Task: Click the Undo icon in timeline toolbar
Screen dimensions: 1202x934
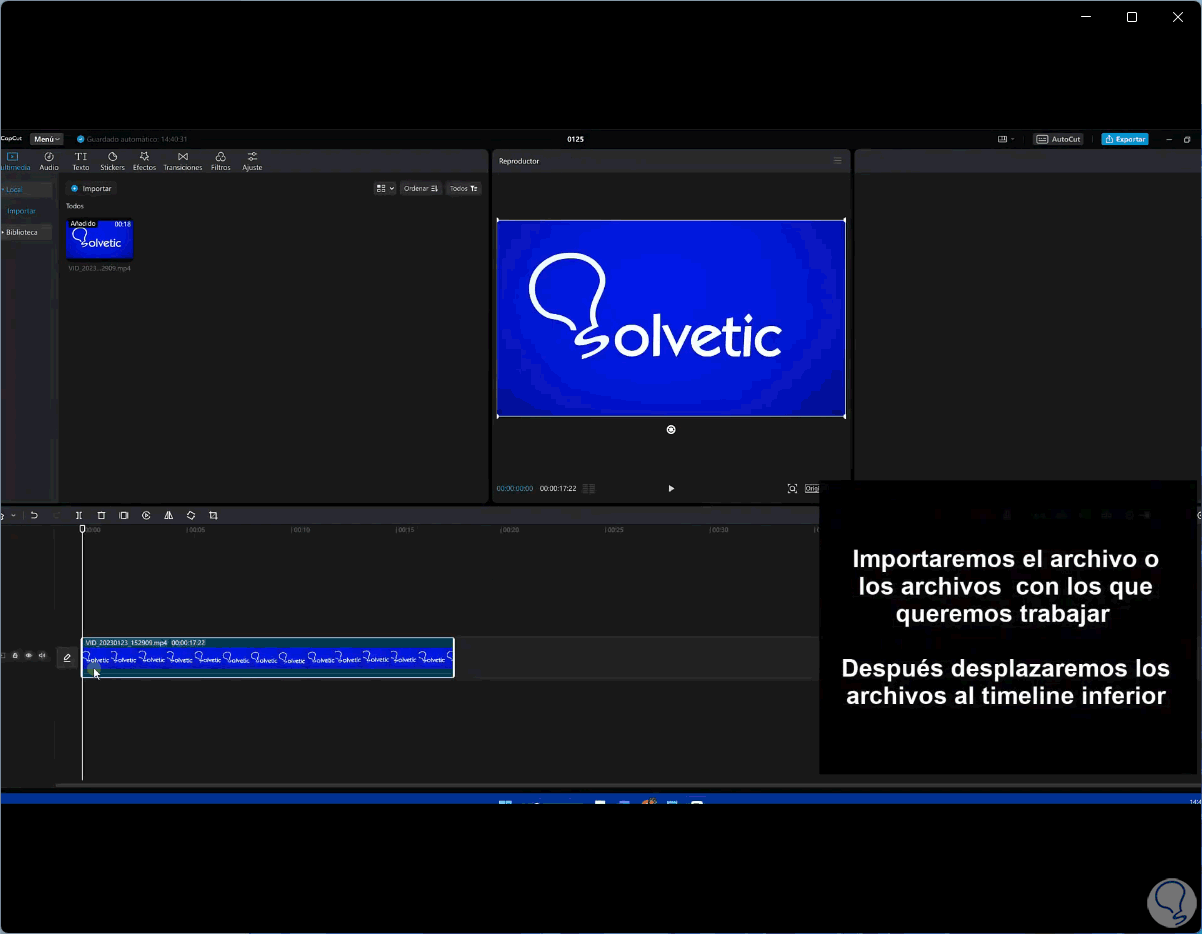Action: click(34, 515)
